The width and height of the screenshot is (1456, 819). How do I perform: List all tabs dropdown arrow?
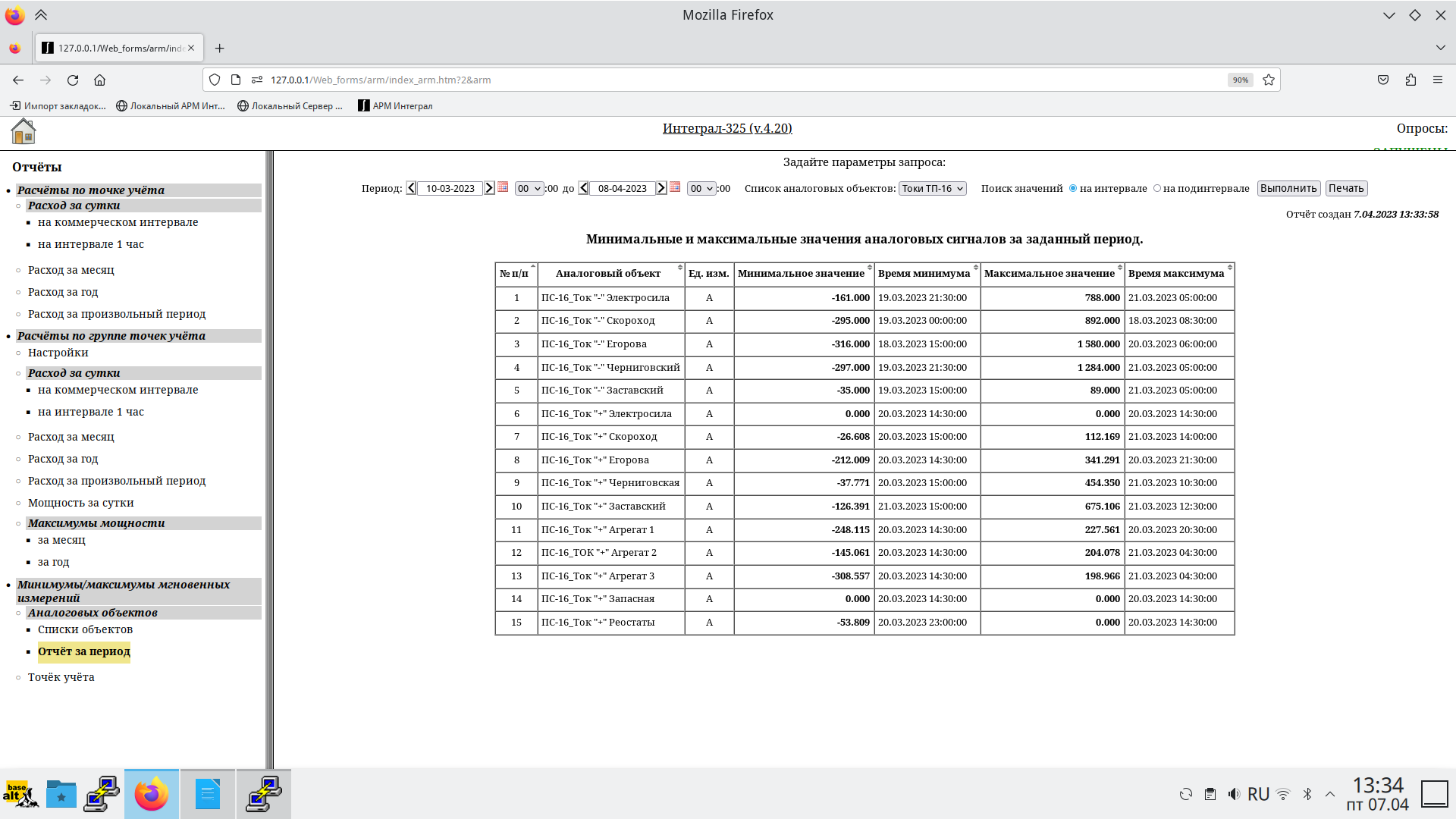1440,48
